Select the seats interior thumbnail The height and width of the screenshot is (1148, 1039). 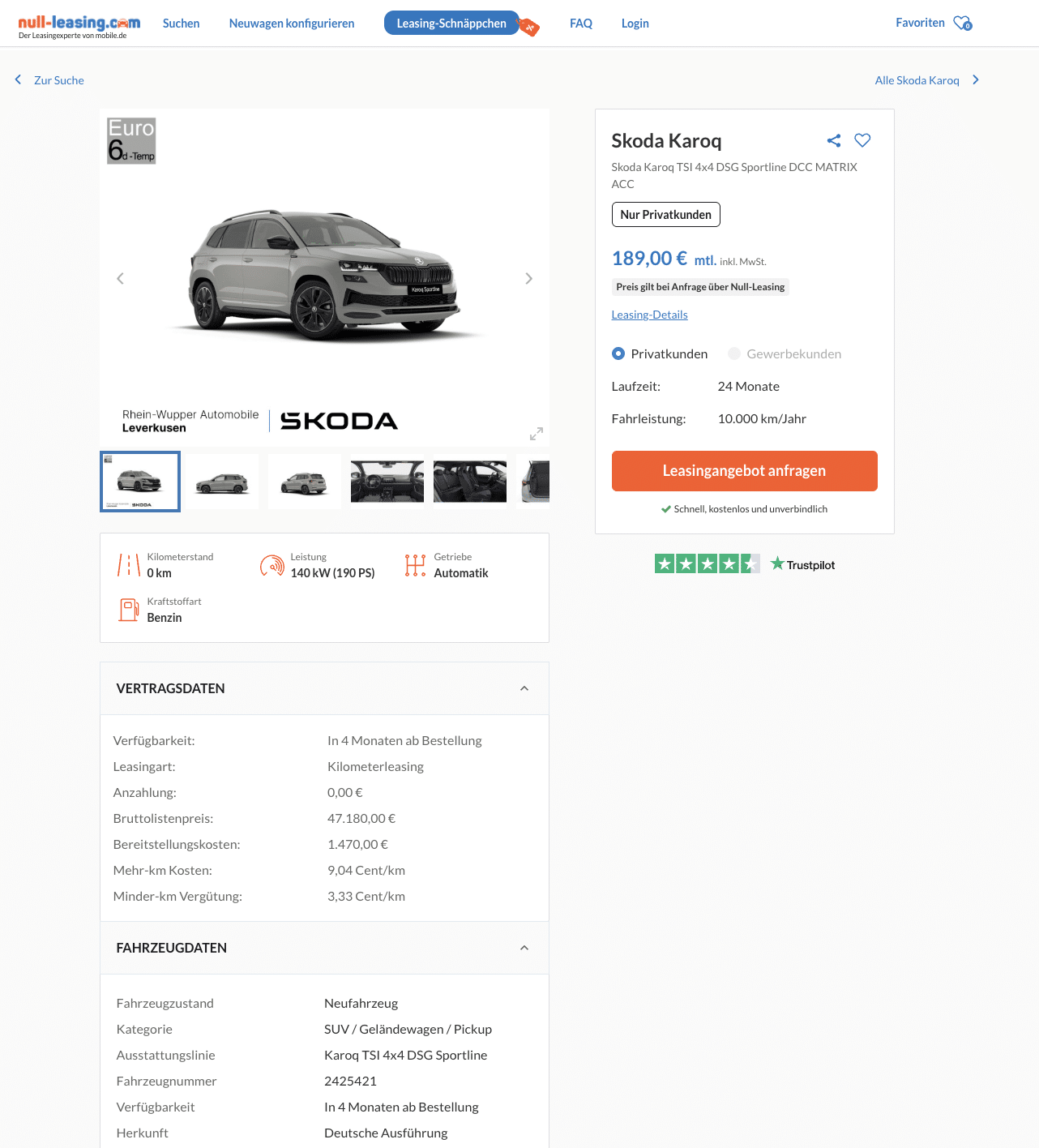[470, 482]
